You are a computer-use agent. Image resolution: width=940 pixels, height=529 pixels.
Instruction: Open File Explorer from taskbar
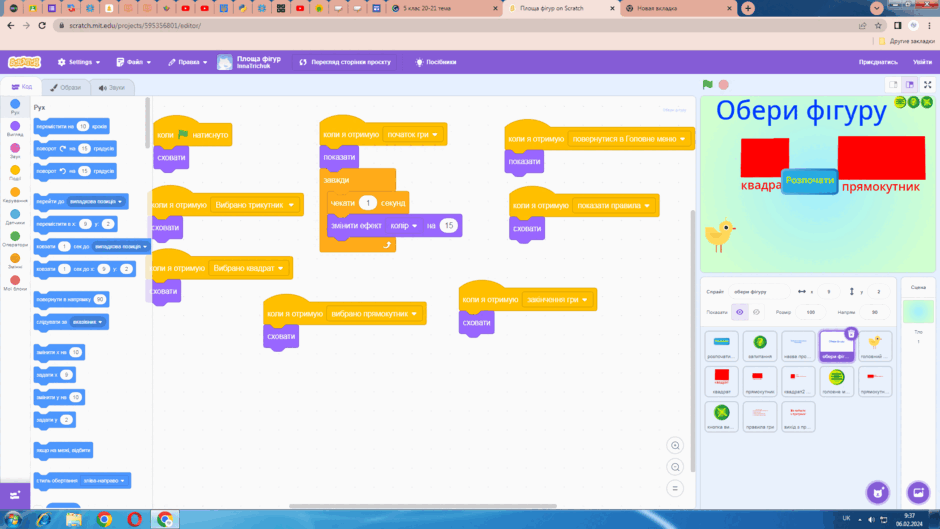(x=74, y=519)
